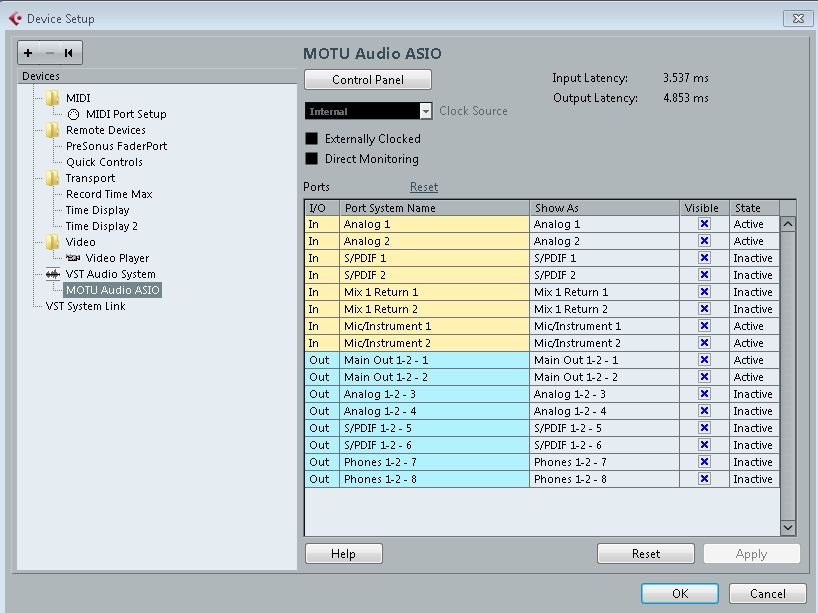This screenshot has width=818, height=613.
Task: Click the Port System Name column header
Action: pos(435,208)
